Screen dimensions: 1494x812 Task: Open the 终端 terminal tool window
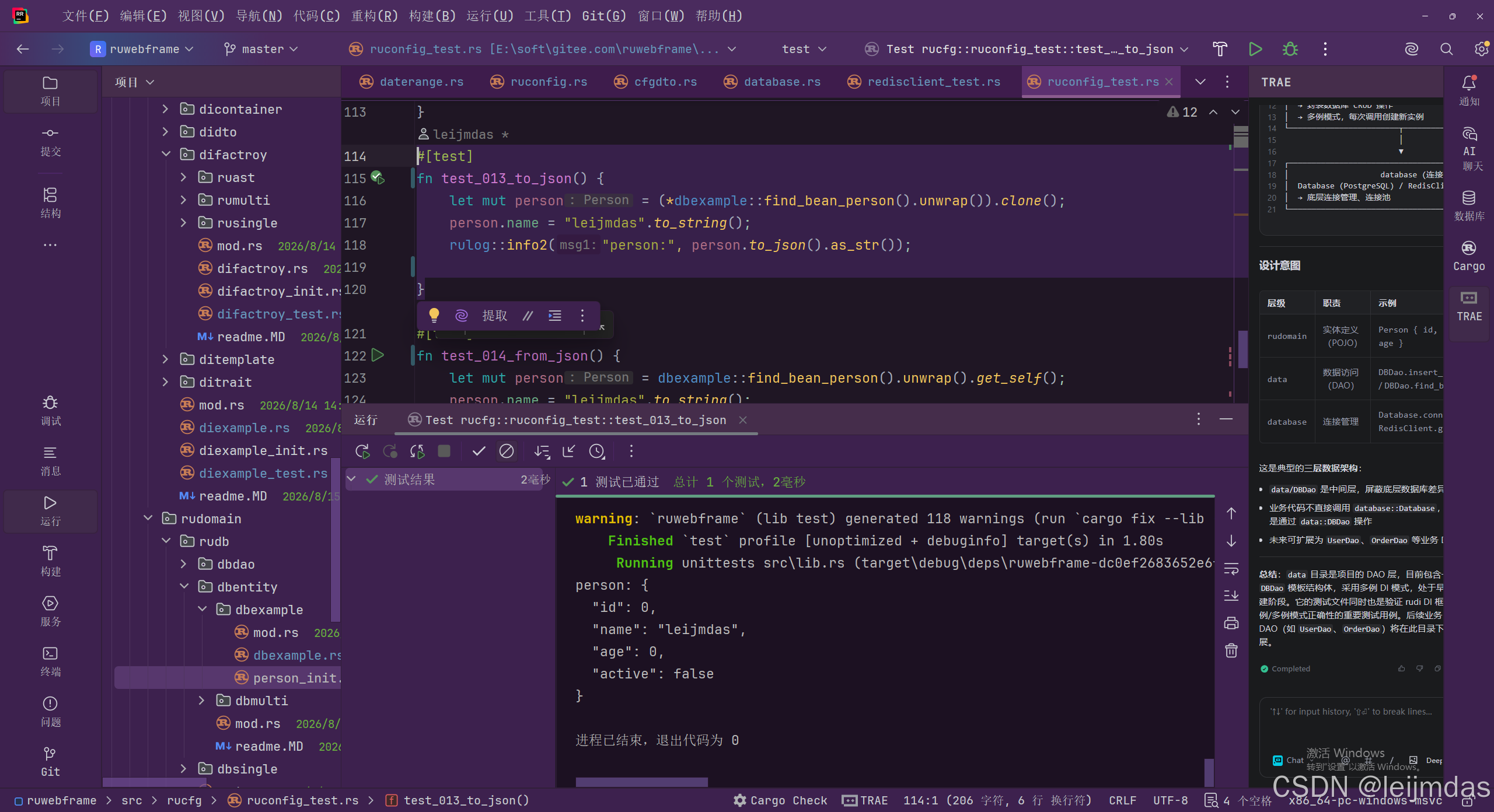click(51, 661)
